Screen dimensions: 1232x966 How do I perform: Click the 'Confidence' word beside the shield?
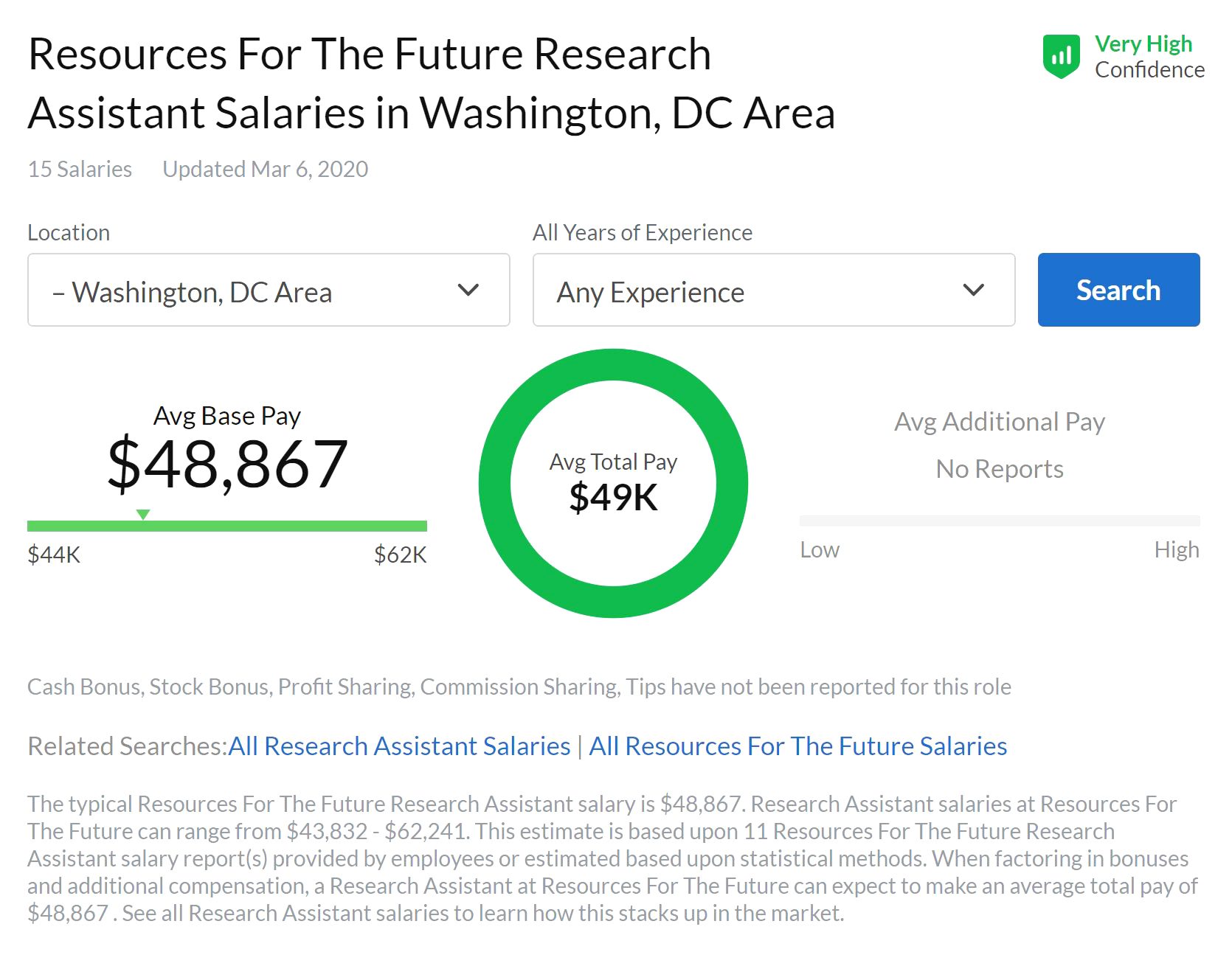click(1149, 70)
